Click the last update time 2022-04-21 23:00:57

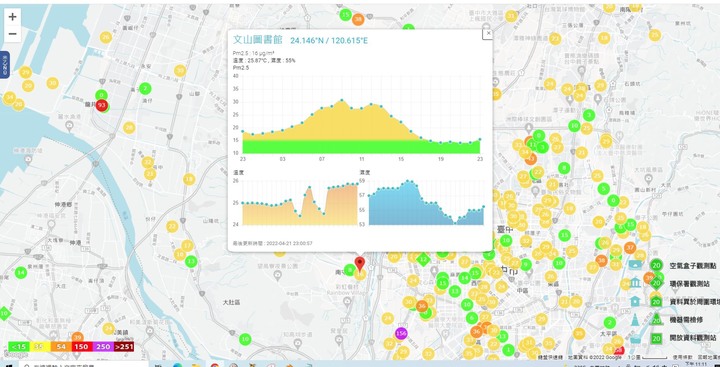click(x=273, y=243)
